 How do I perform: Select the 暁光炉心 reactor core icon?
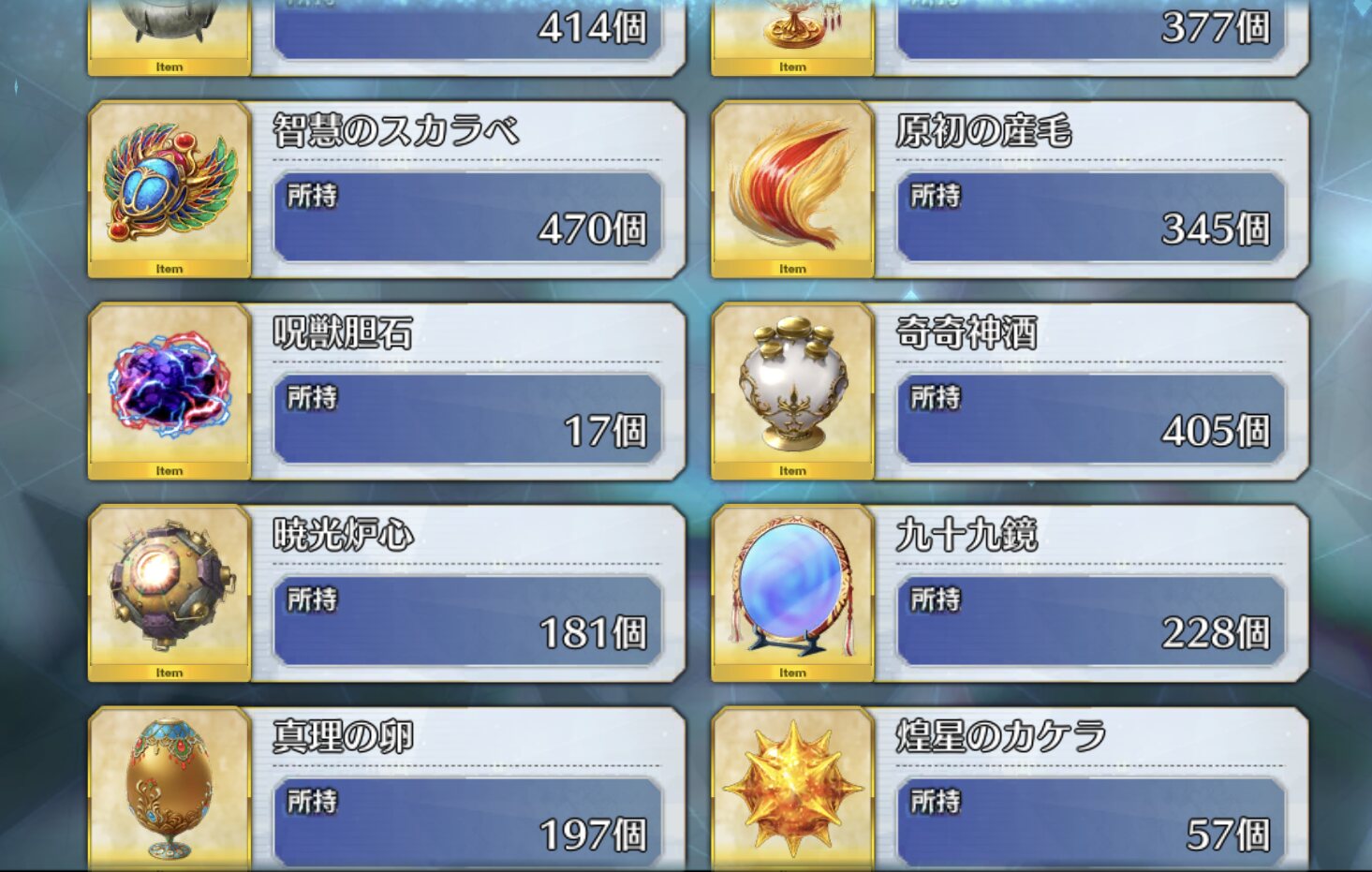170,593
